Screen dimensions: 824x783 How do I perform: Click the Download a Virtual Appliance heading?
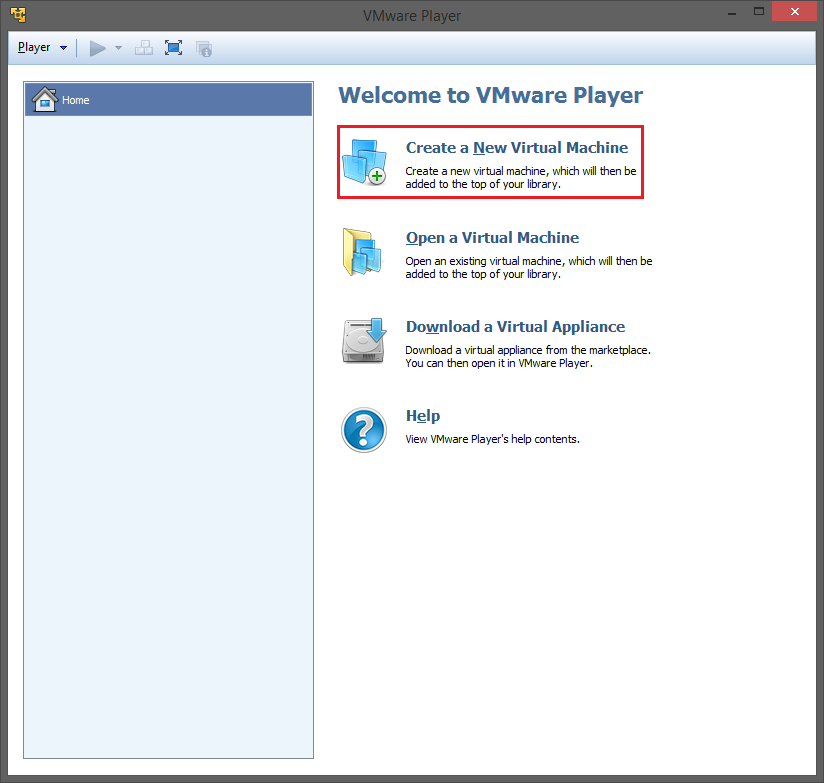(515, 327)
